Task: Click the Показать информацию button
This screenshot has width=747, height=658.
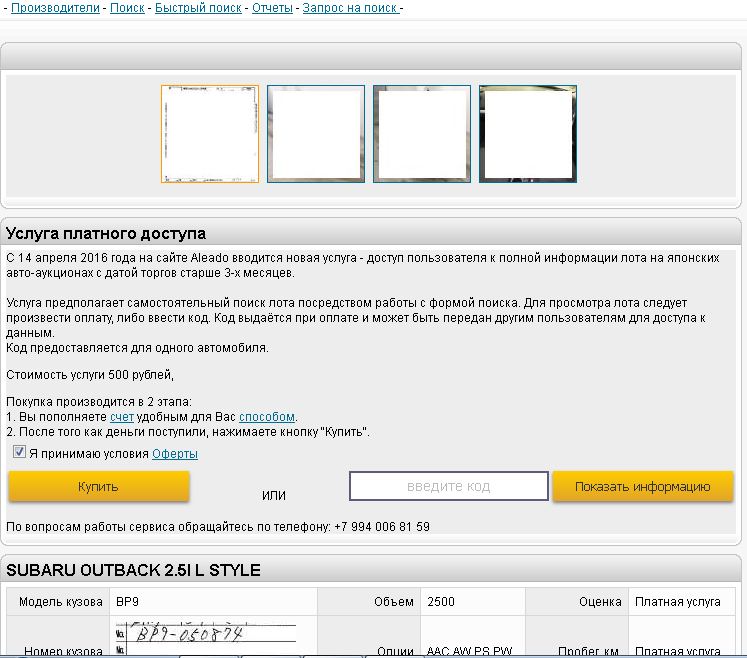Action: click(643, 486)
